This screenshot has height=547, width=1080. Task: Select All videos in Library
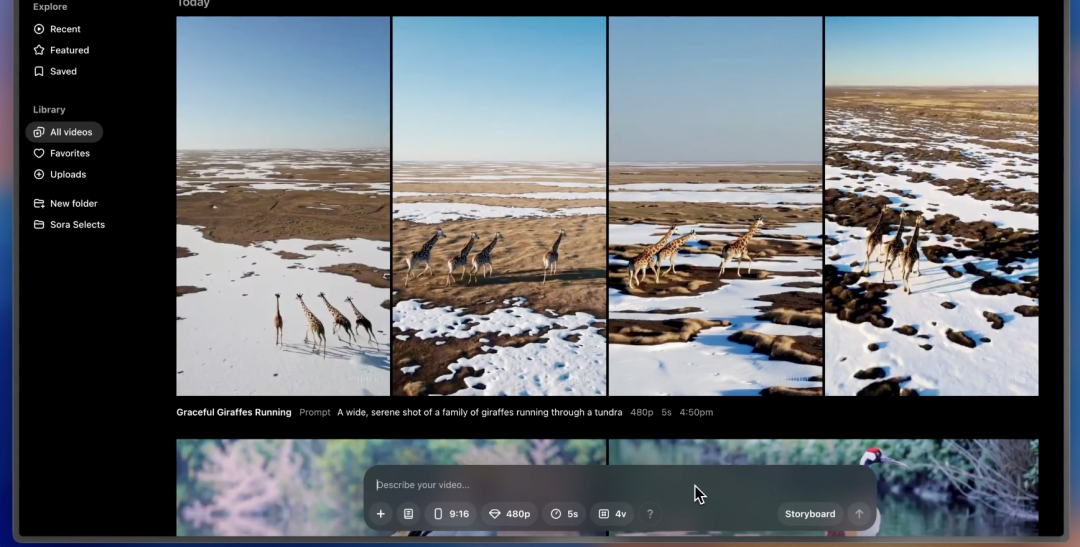[x=63, y=132]
